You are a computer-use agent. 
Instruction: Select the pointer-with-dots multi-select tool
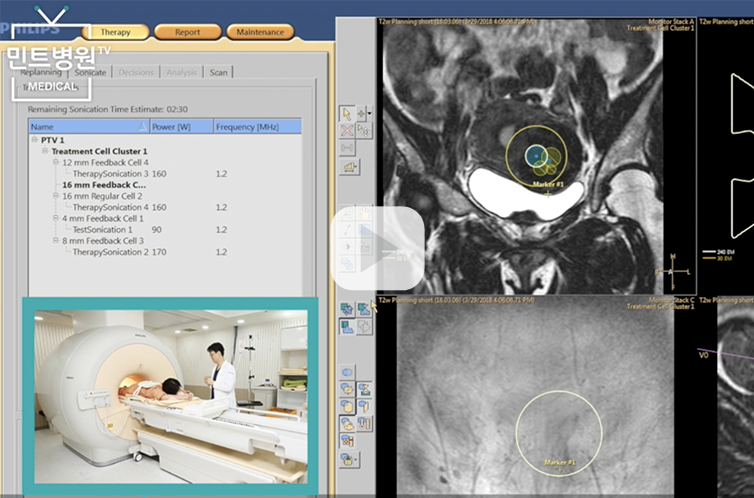click(x=364, y=130)
